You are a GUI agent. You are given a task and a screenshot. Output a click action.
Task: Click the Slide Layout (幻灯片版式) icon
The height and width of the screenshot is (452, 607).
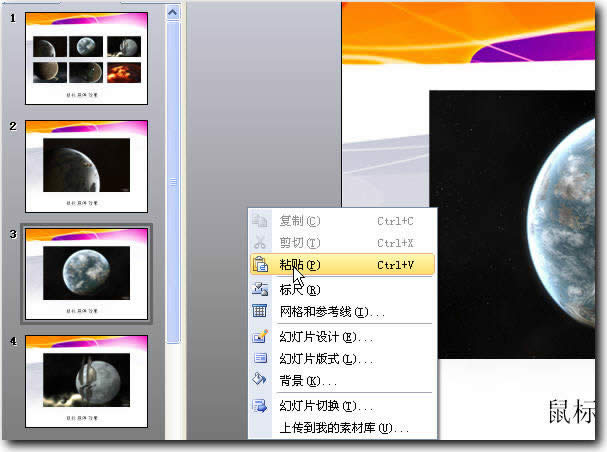[x=260, y=358]
